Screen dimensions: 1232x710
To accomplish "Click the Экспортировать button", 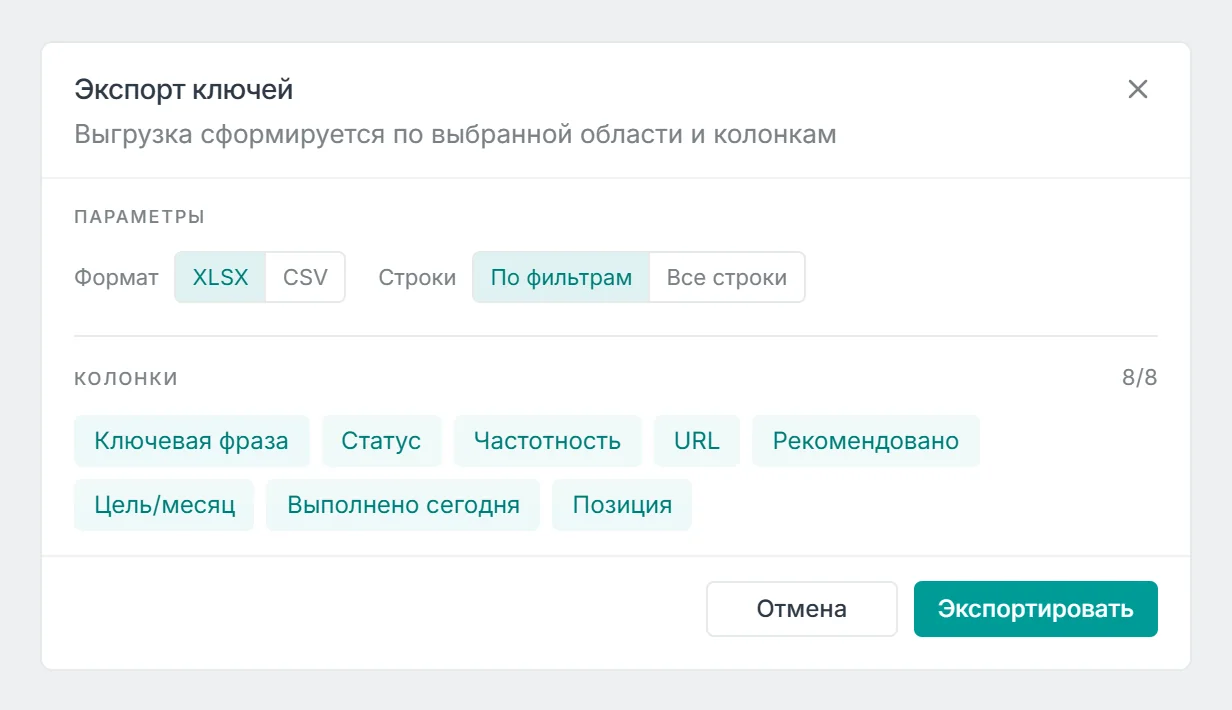I will pyautogui.click(x=1036, y=609).
